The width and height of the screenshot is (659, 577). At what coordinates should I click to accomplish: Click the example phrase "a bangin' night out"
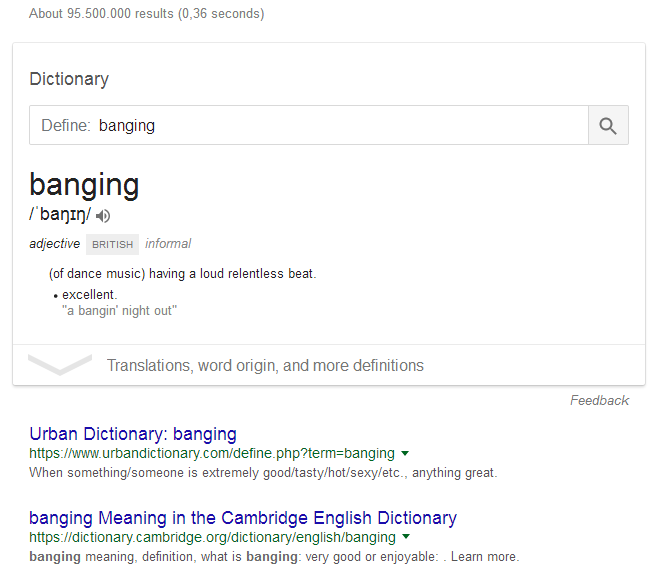119,311
